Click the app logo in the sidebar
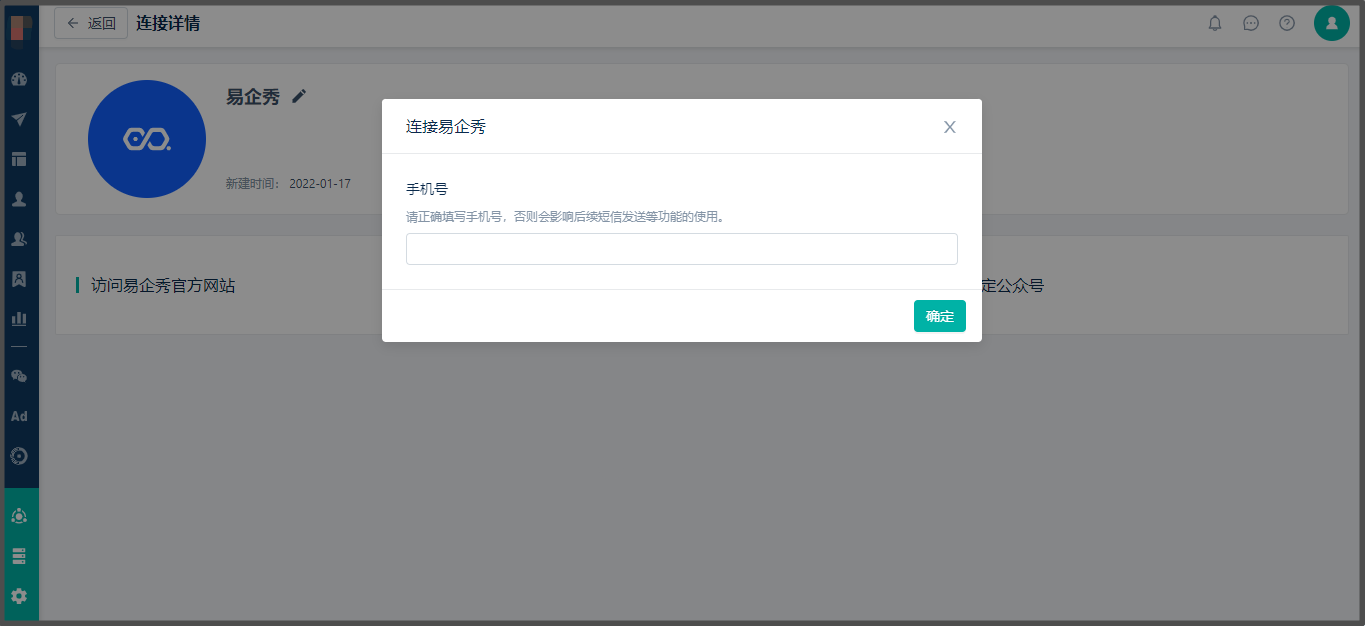Screen dimensions: 1365x626 [20, 28]
